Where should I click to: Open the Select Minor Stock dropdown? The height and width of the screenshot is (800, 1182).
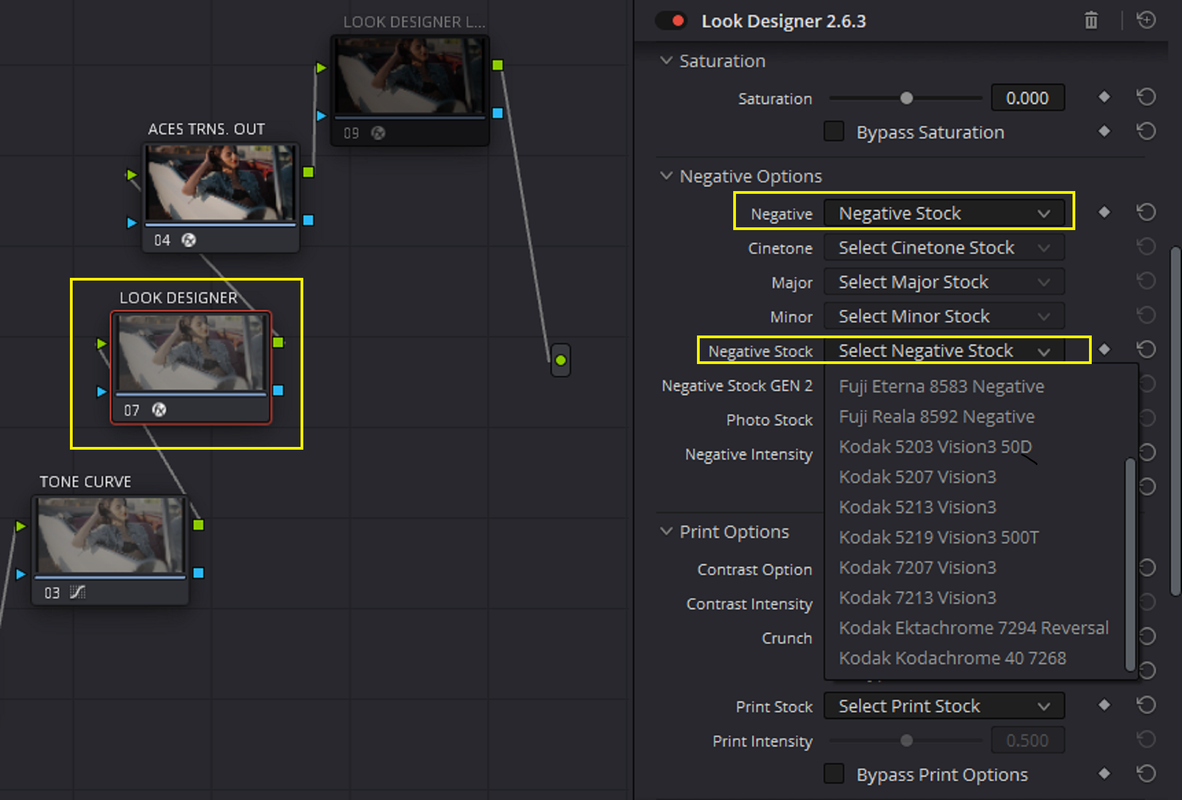click(944, 316)
